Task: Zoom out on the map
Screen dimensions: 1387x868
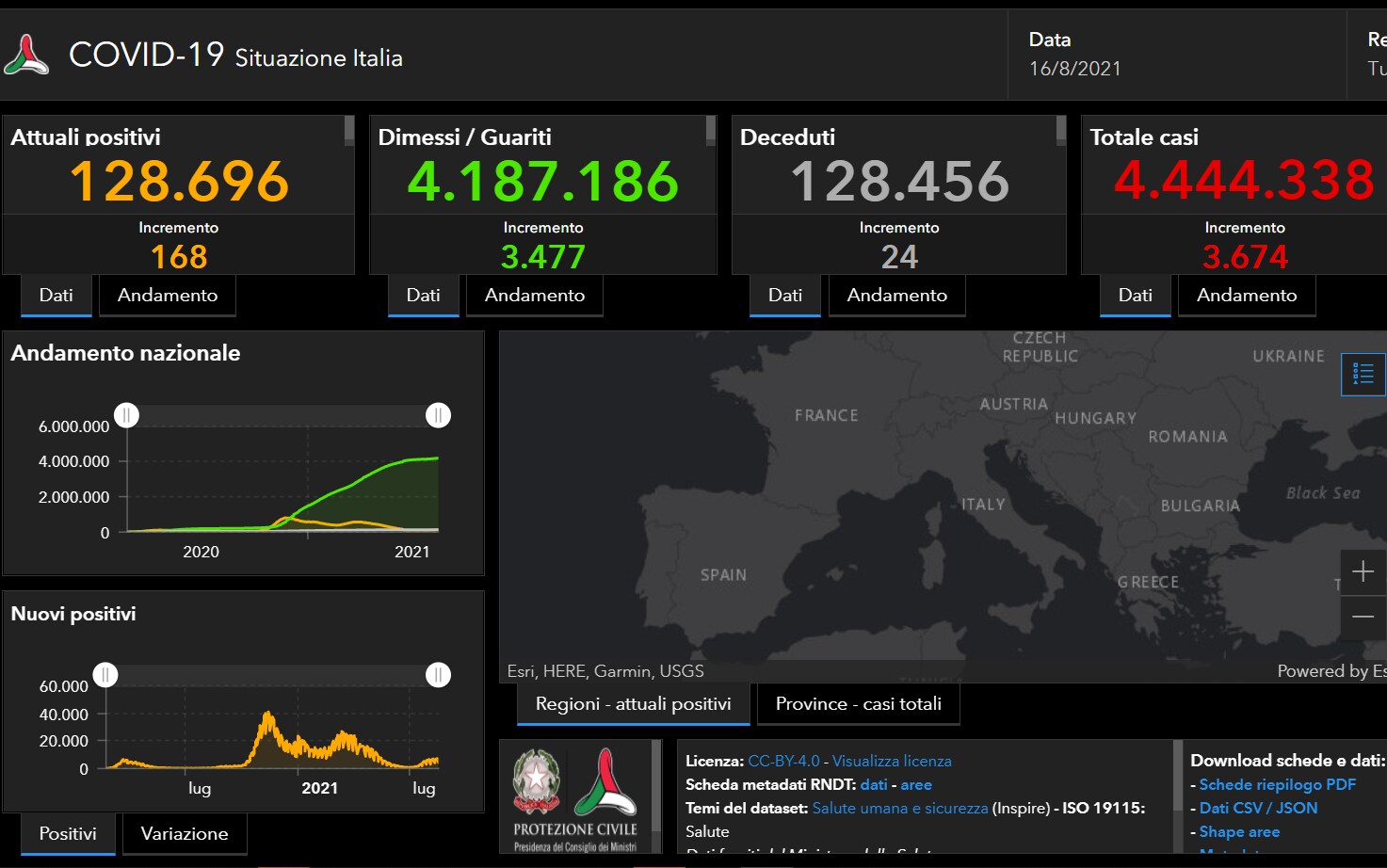Action: coord(1363,617)
